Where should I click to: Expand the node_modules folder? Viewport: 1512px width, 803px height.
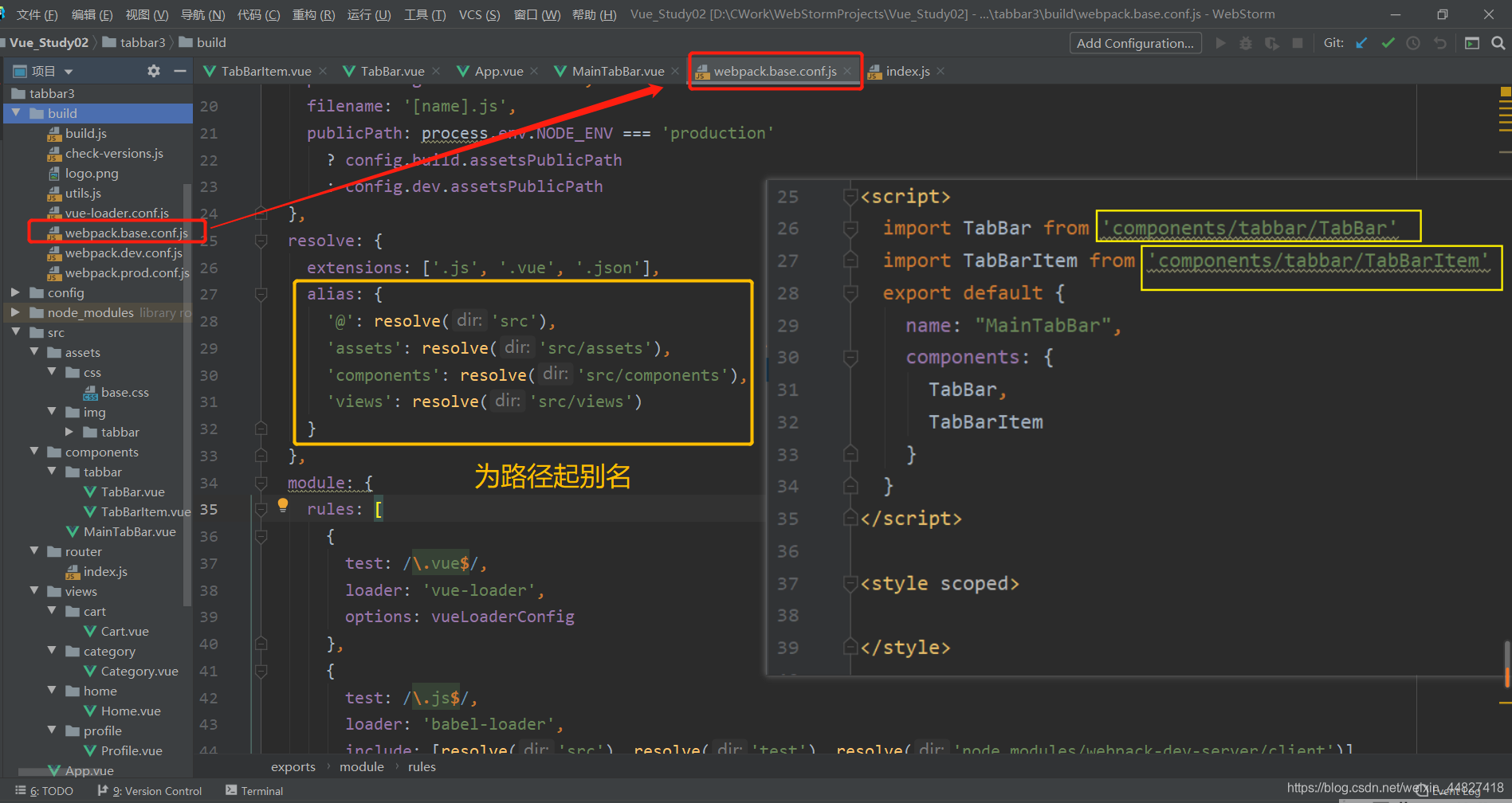click(15, 312)
